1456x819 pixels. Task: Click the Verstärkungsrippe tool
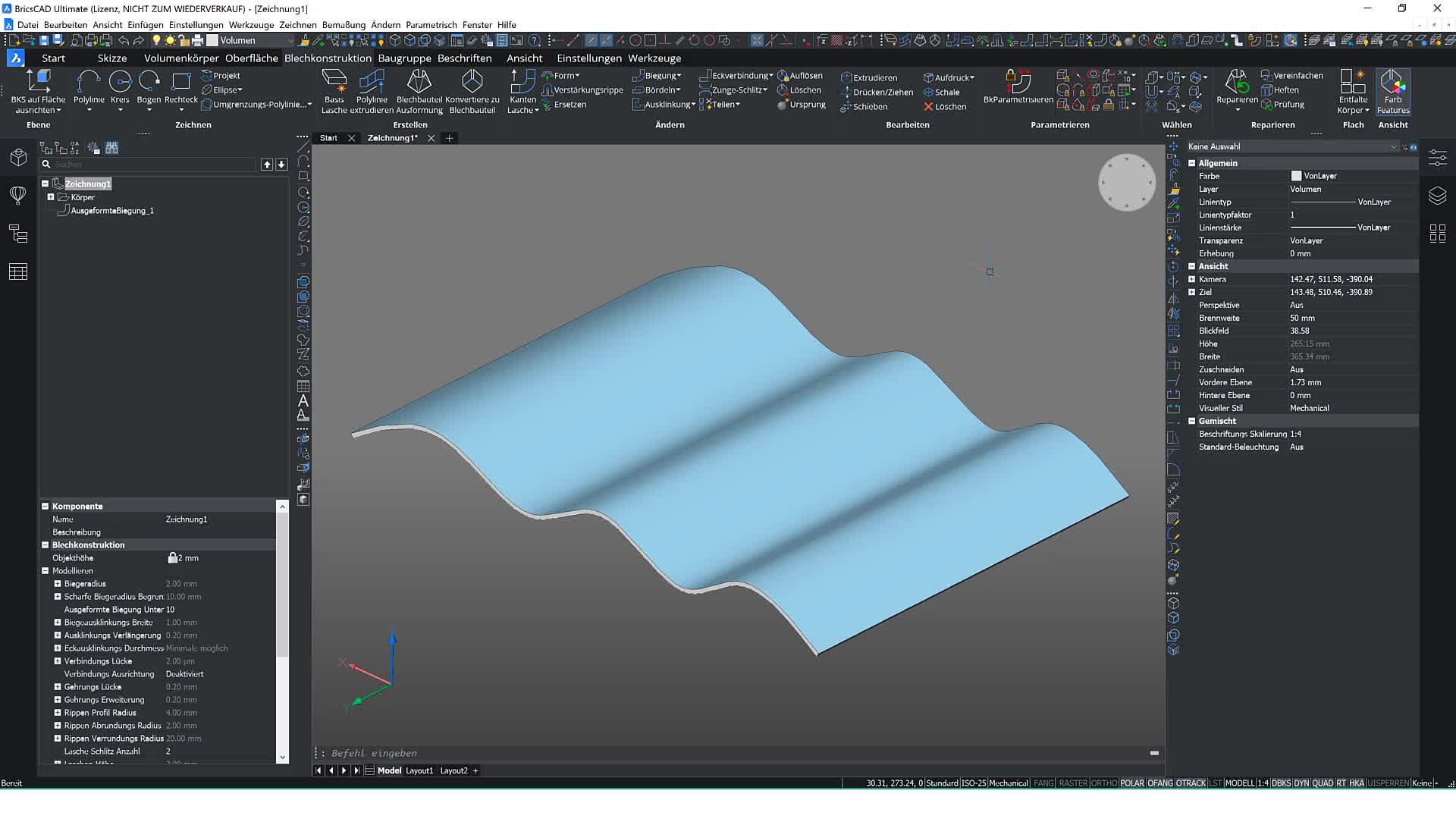pyautogui.click(x=582, y=90)
